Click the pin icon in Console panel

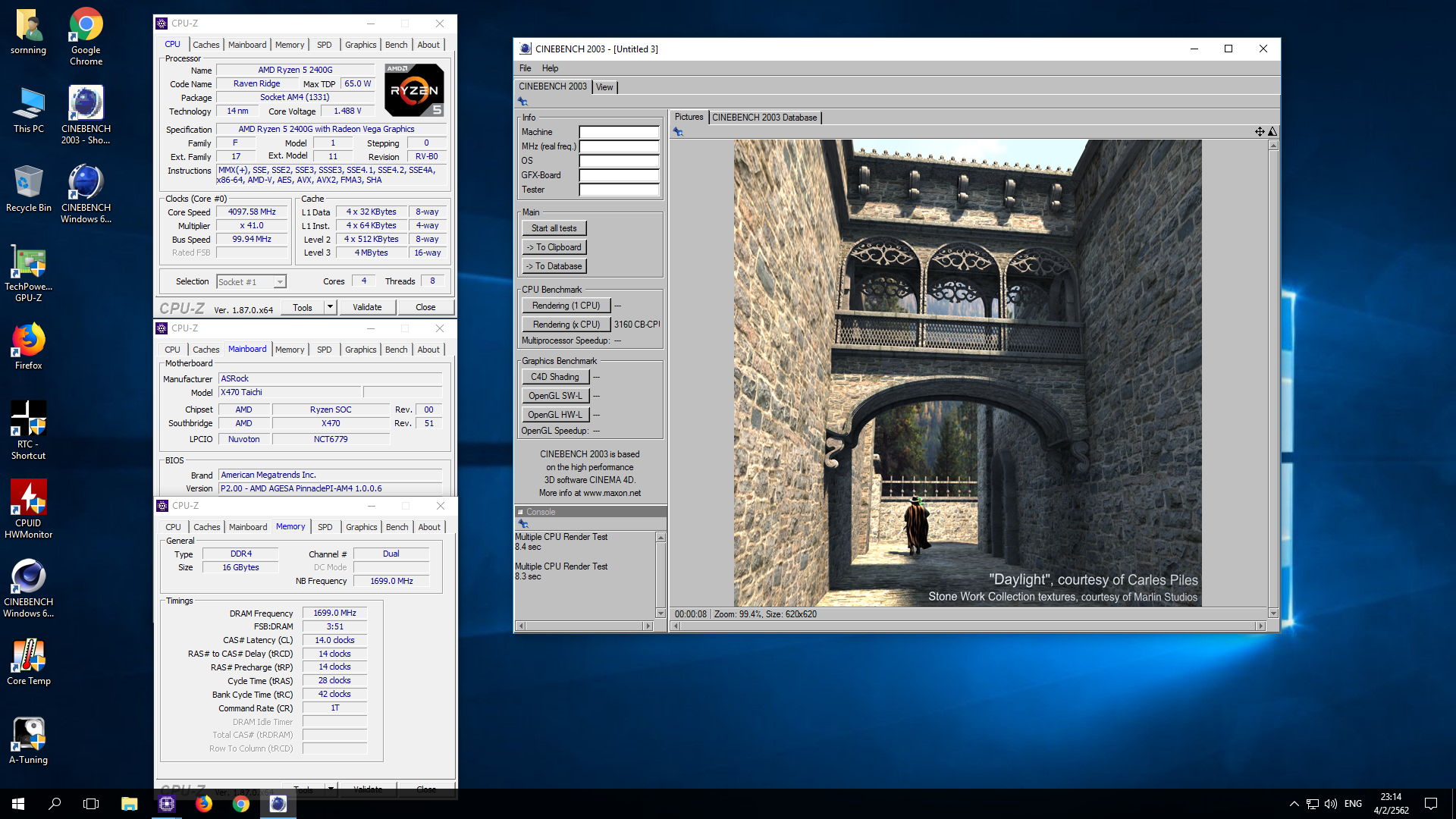click(x=522, y=523)
